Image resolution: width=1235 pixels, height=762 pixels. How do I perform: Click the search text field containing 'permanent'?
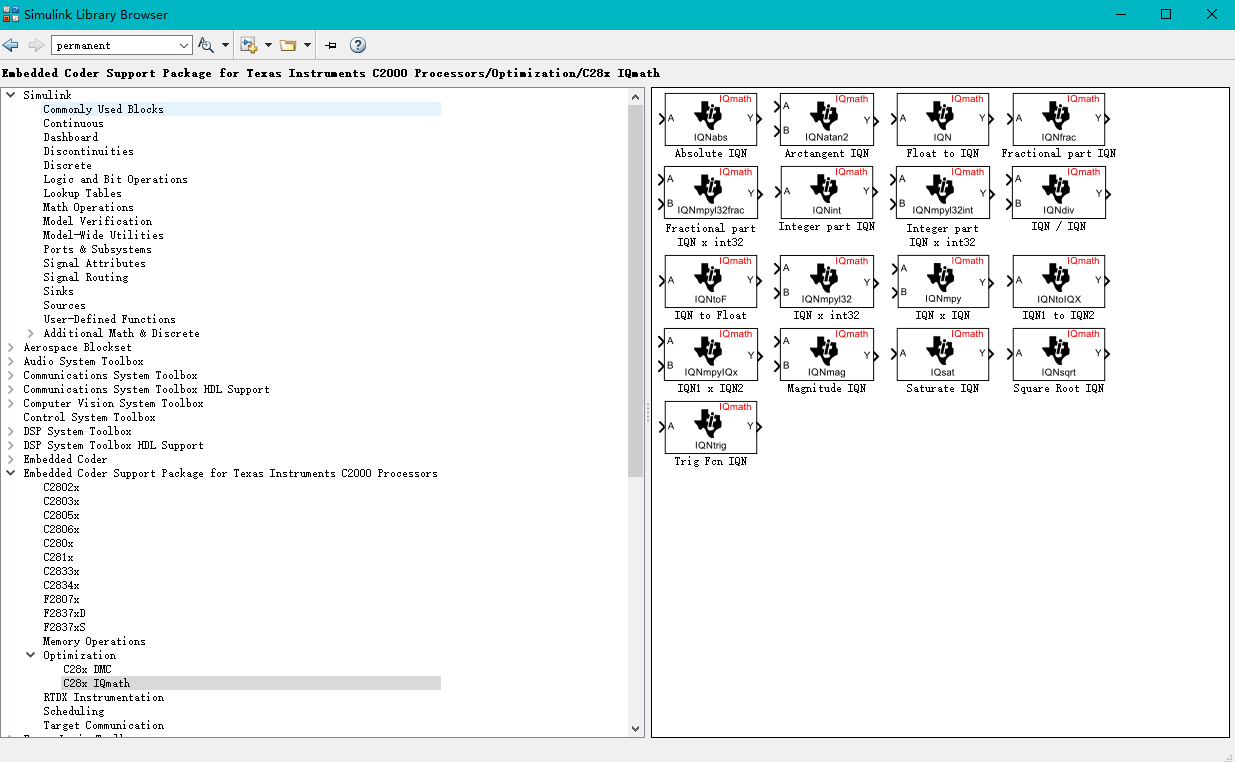(x=114, y=45)
